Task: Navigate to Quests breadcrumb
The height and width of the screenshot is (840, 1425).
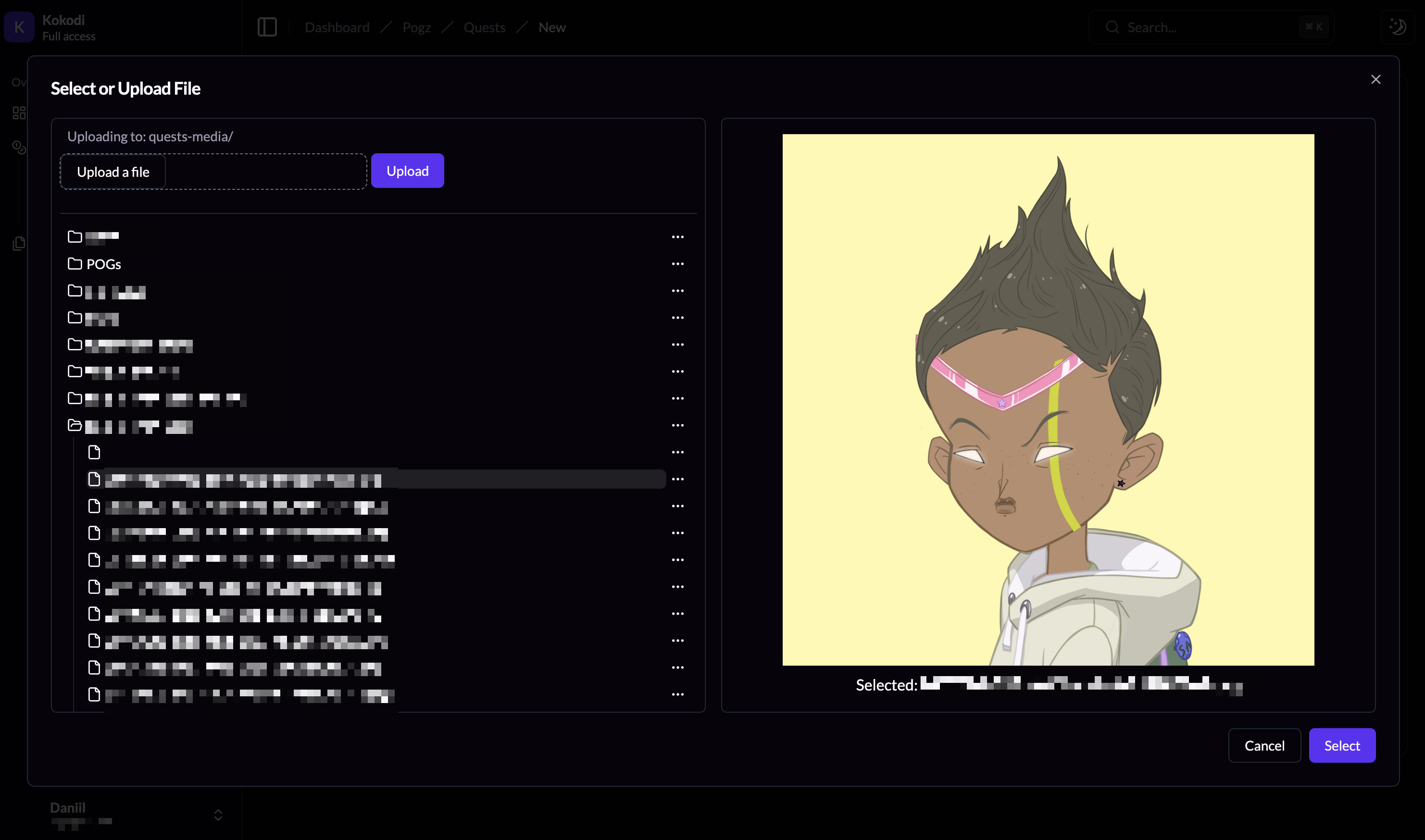Action: (x=484, y=27)
